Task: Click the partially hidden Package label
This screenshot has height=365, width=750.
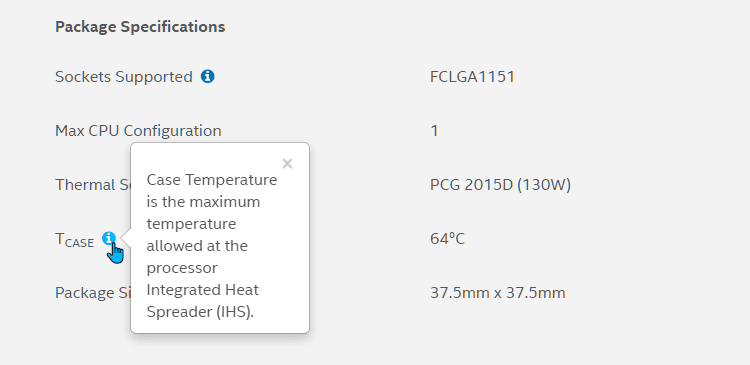Action: (x=93, y=293)
